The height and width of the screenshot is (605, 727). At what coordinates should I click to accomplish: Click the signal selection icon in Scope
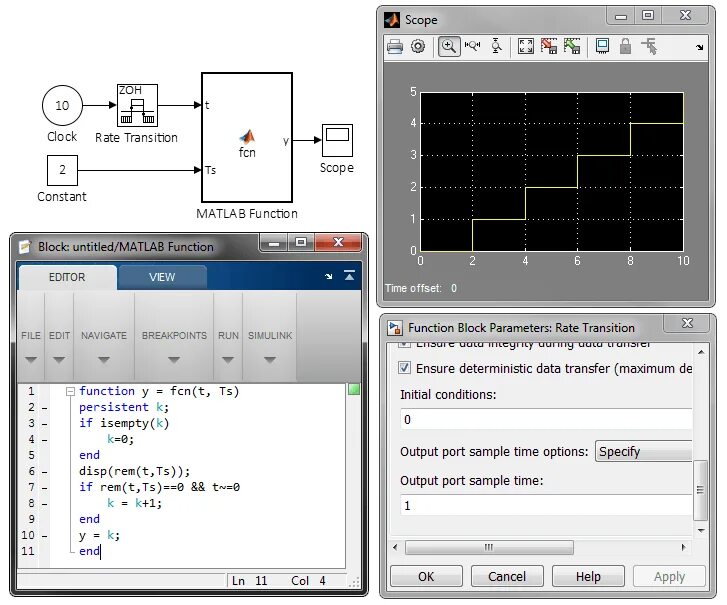[x=649, y=46]
